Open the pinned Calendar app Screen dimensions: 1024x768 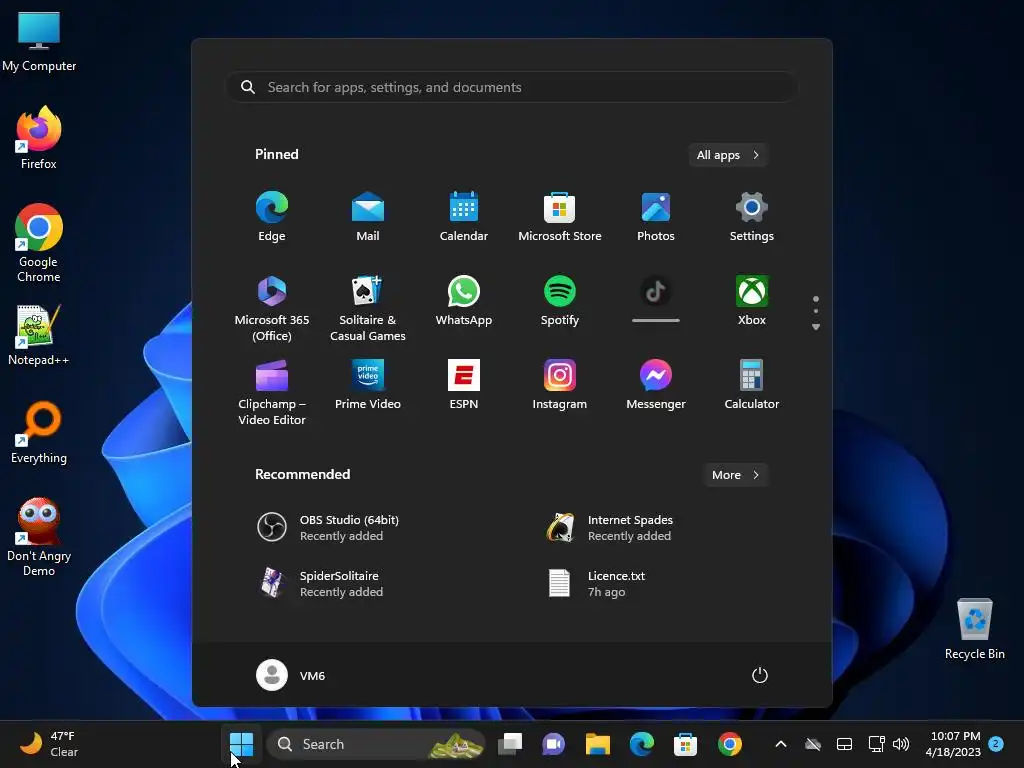click(464, 216)
